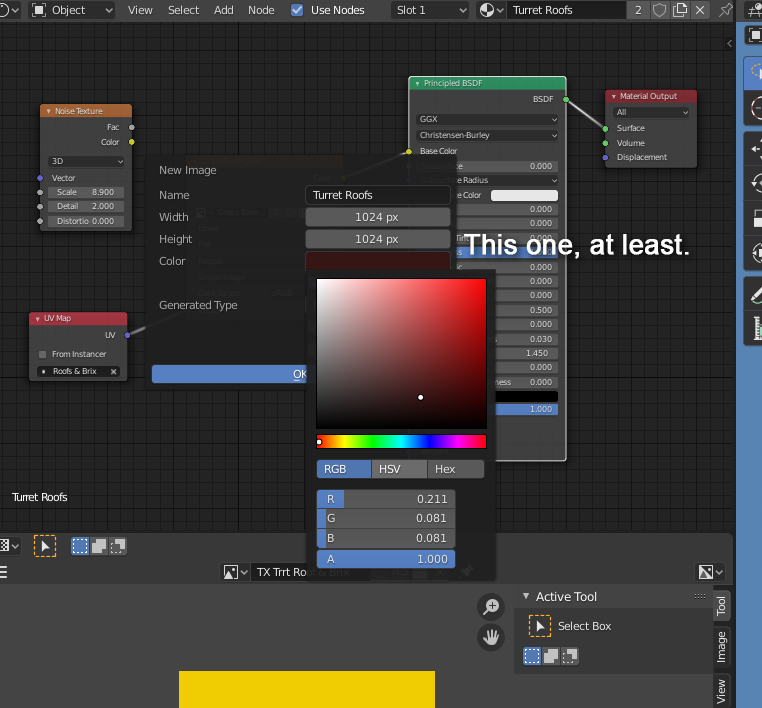Screen dimensions: 762x708
Task: Click the color picker saturation-value square
Action: point(401,353)
